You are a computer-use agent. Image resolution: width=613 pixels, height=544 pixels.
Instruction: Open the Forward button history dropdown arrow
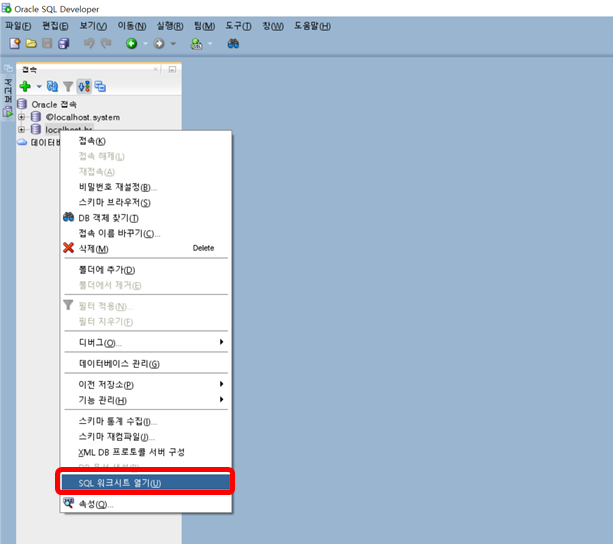coord(173,43)
